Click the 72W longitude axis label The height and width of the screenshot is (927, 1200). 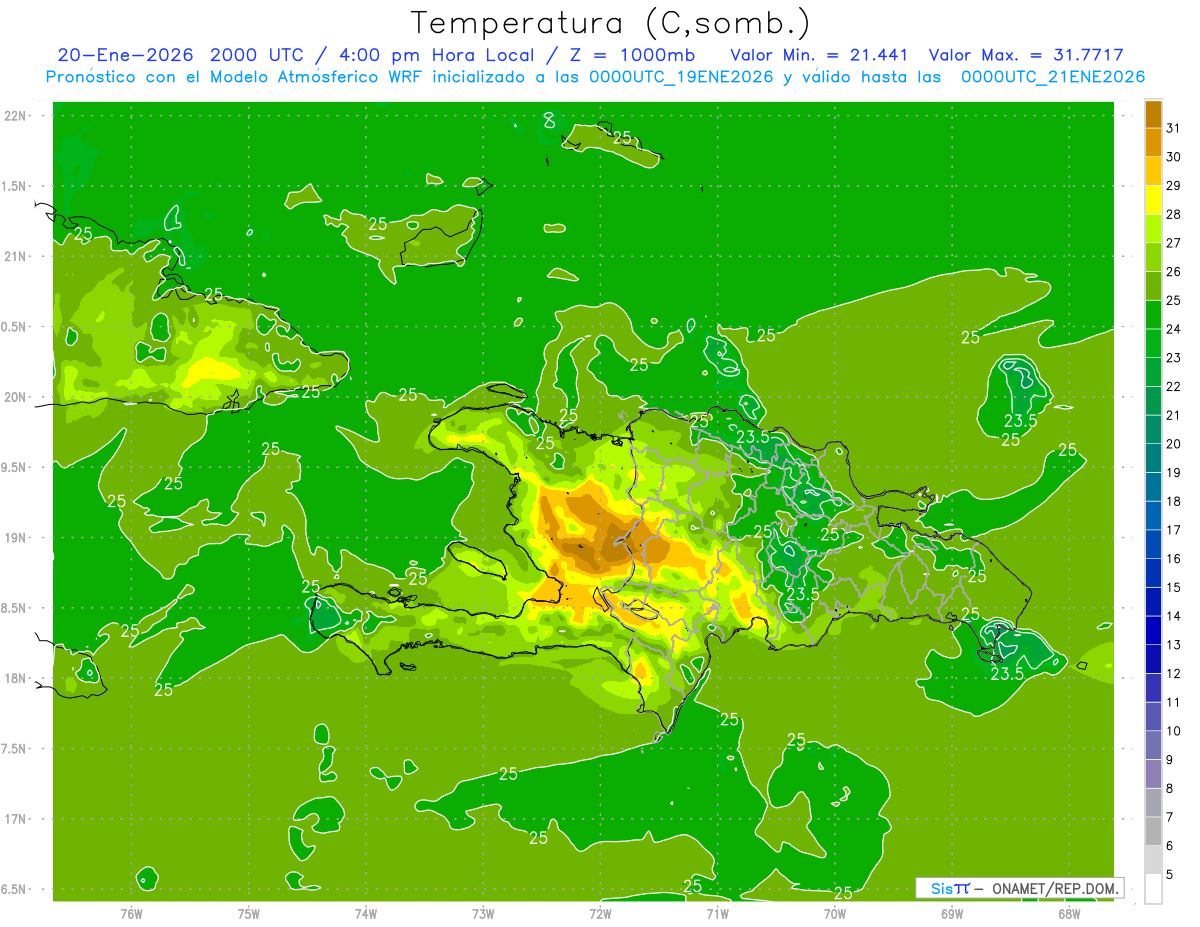[600, 913]
